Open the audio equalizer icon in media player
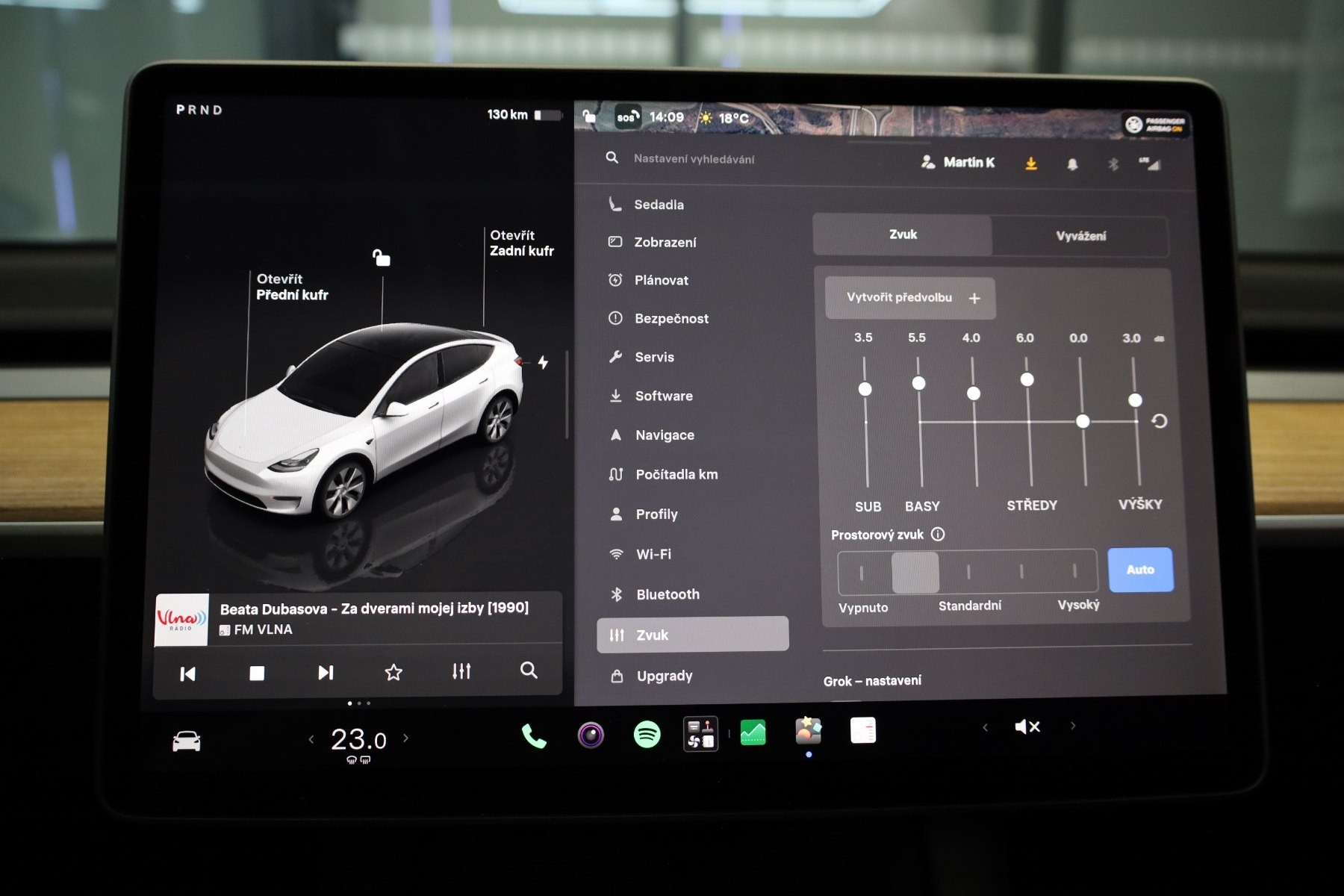The width and height of the screenshot is (1344, 896). click(x=461, y=671)
